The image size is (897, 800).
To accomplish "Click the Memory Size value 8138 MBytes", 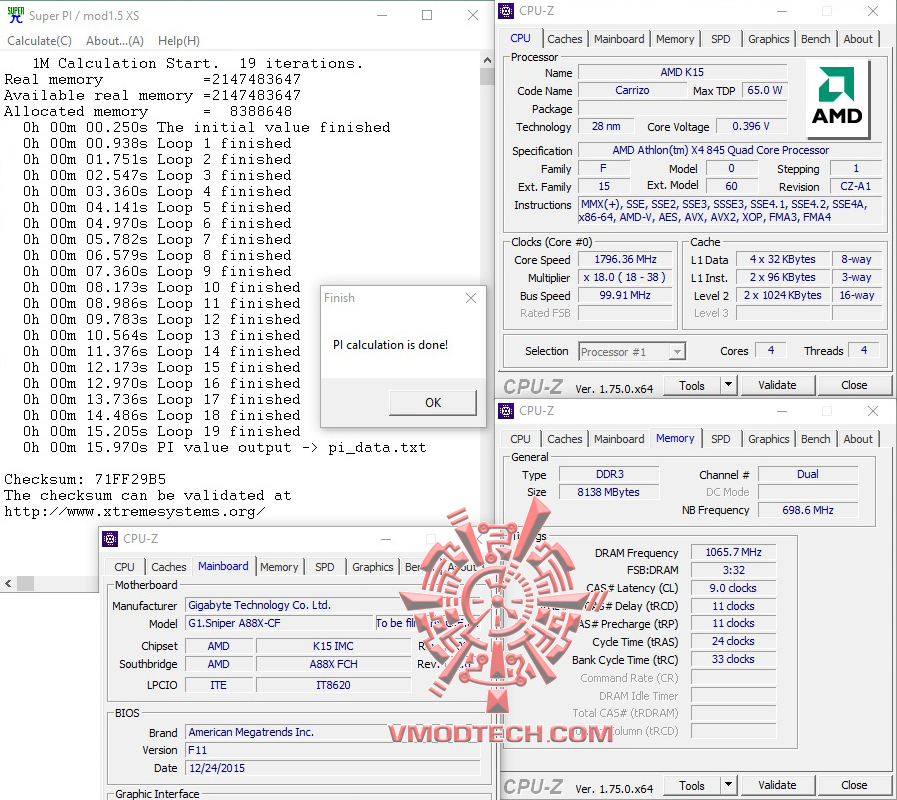I will click(609, 492).
